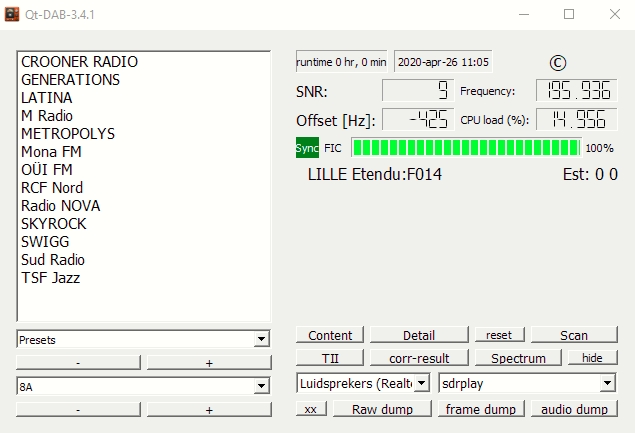Select METROPOLYS station
Image resolution: width=635 pixels, height=433 pixels.
tap(143, 134)
